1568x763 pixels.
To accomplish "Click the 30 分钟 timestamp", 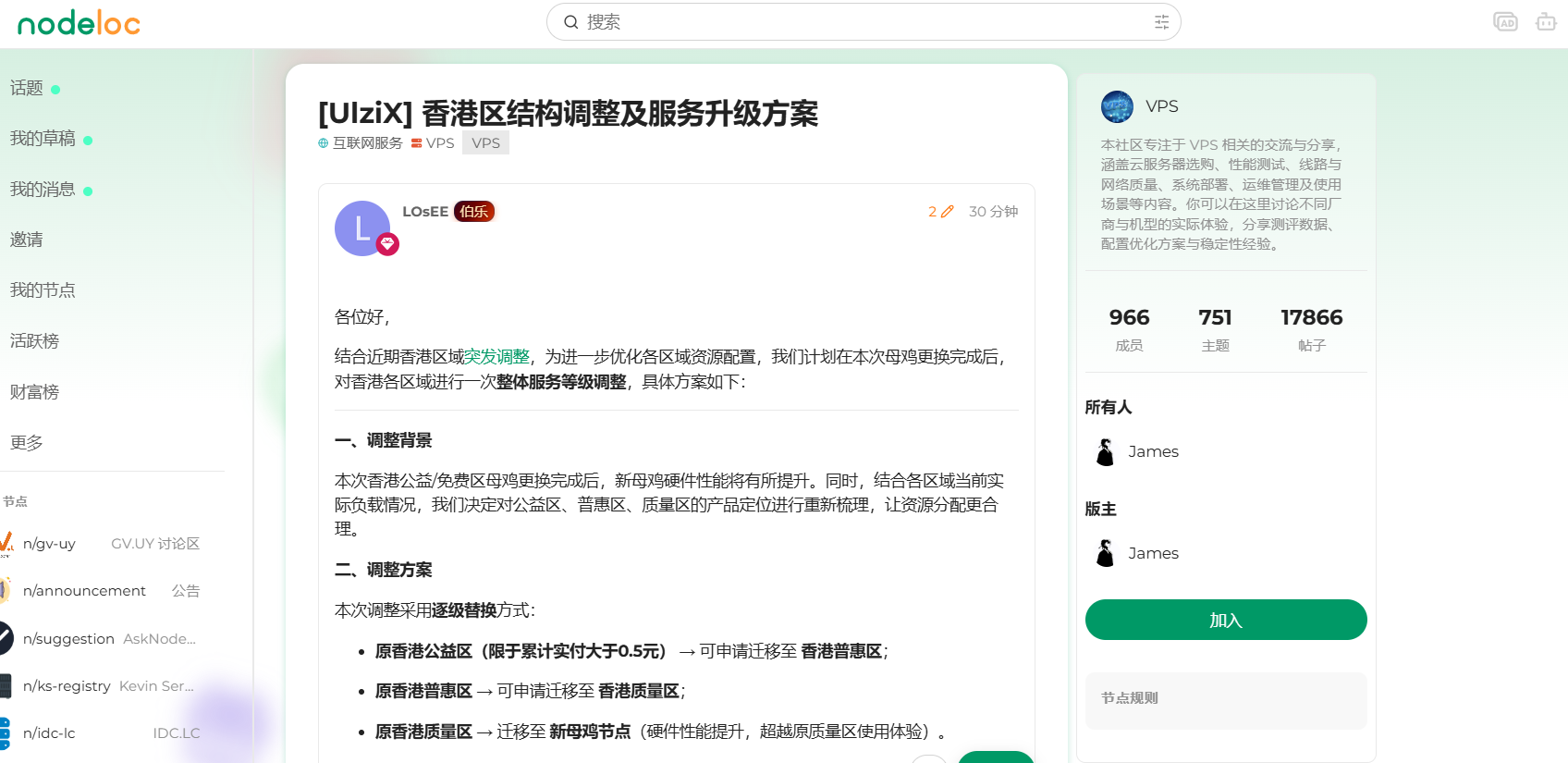I will (993, 212).
